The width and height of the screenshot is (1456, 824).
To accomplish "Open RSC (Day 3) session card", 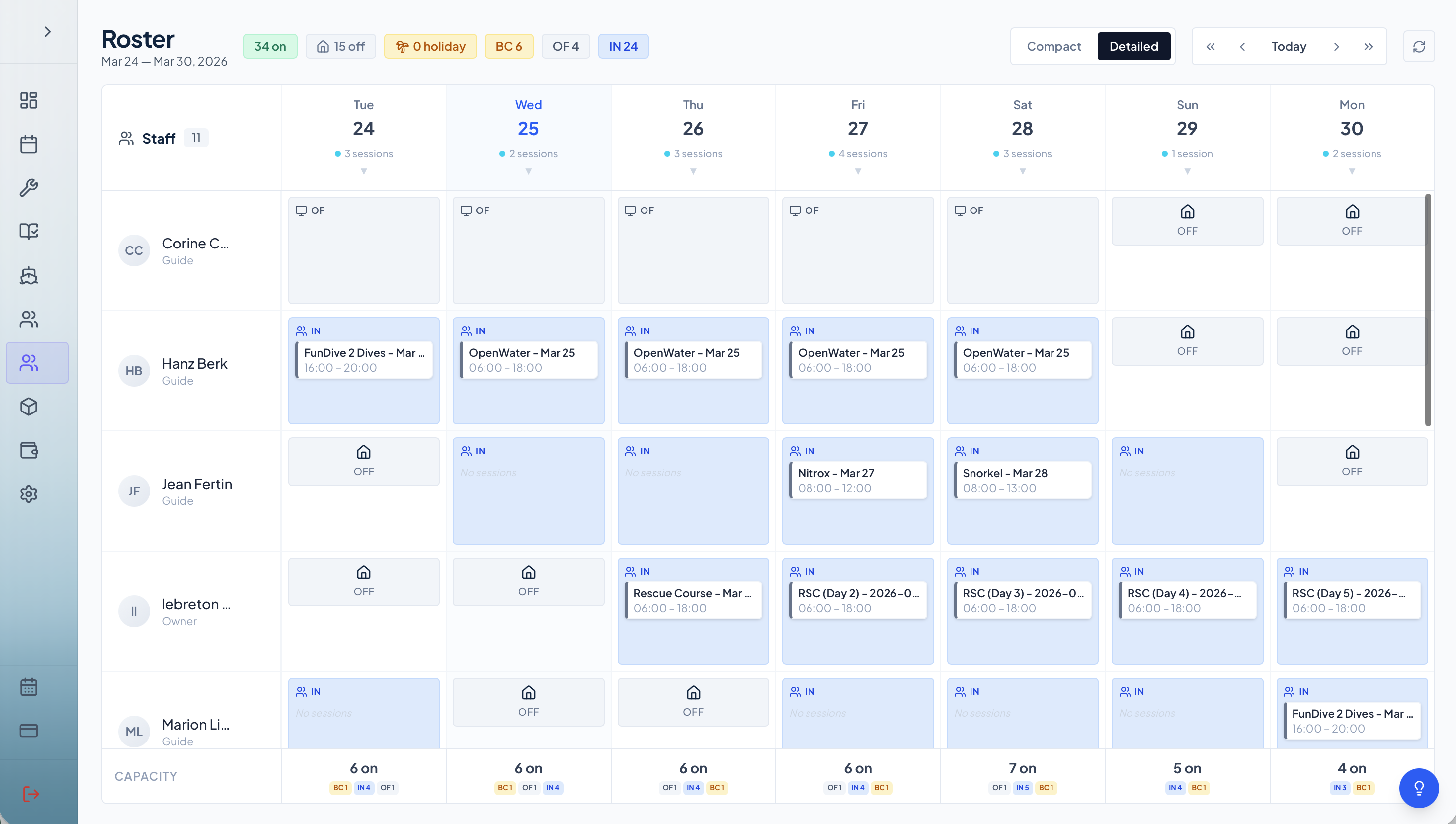I will click(1023, 600).
